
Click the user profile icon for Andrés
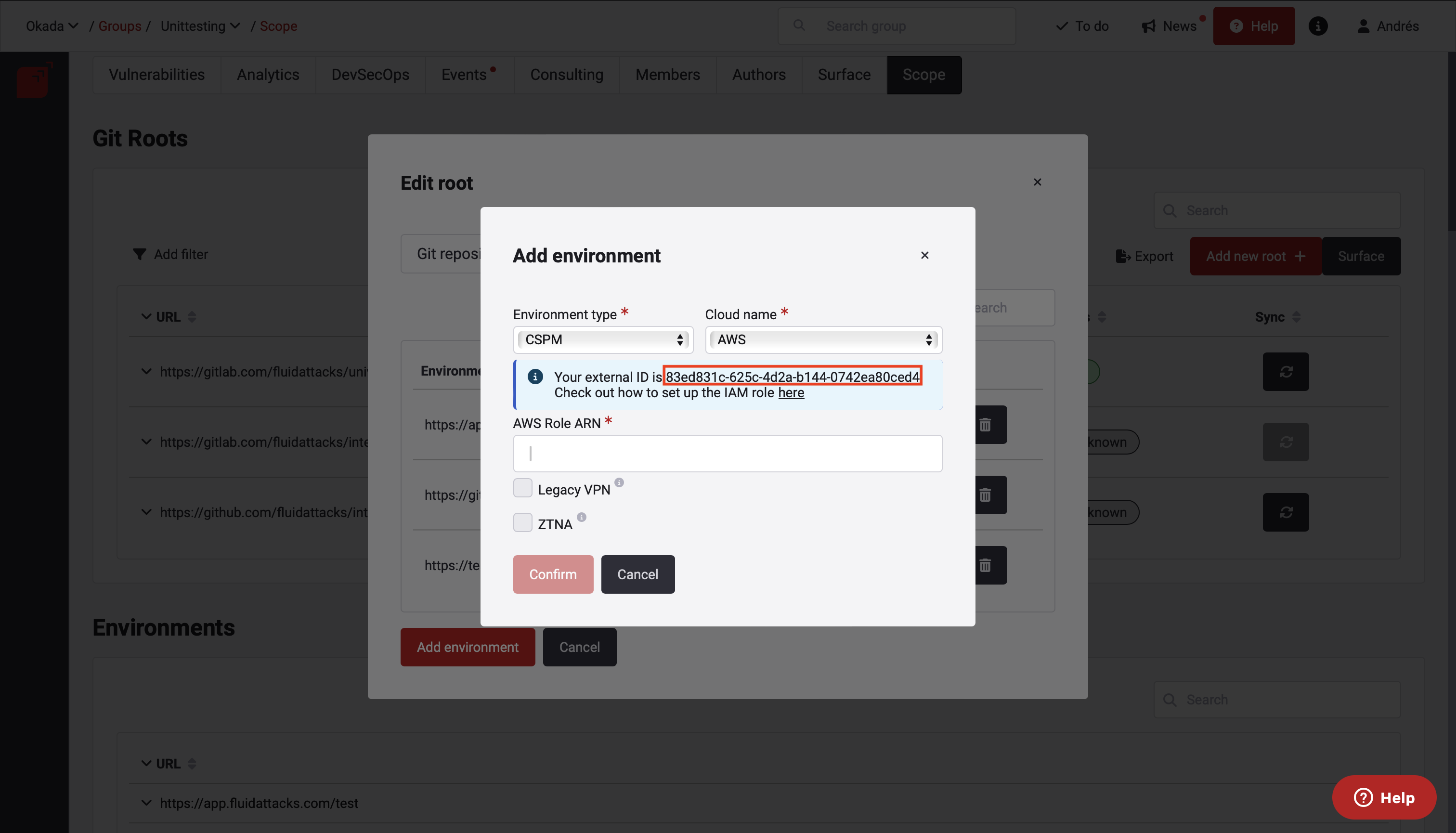click(x=1364, y=26)
